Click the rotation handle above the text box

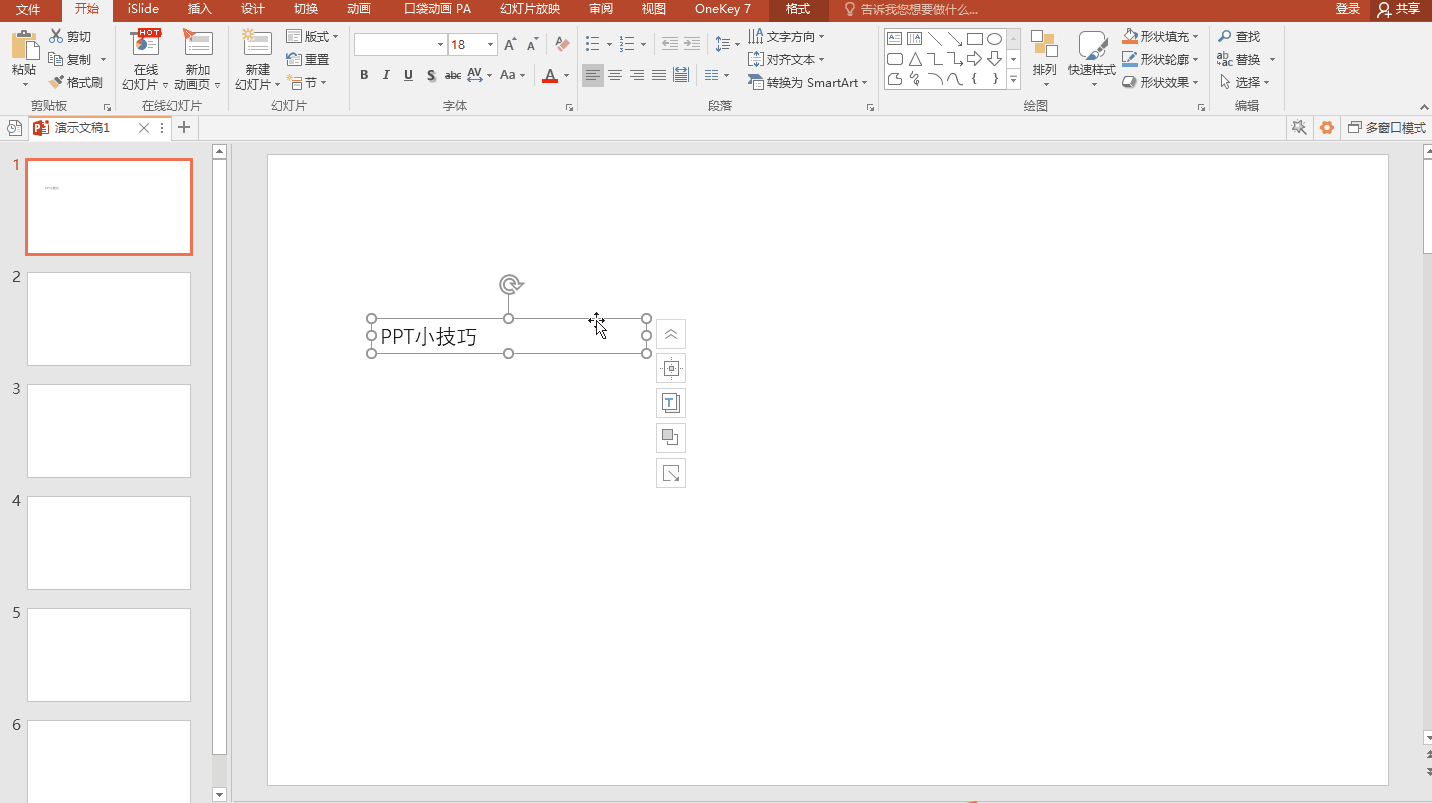tap(510, 285)
